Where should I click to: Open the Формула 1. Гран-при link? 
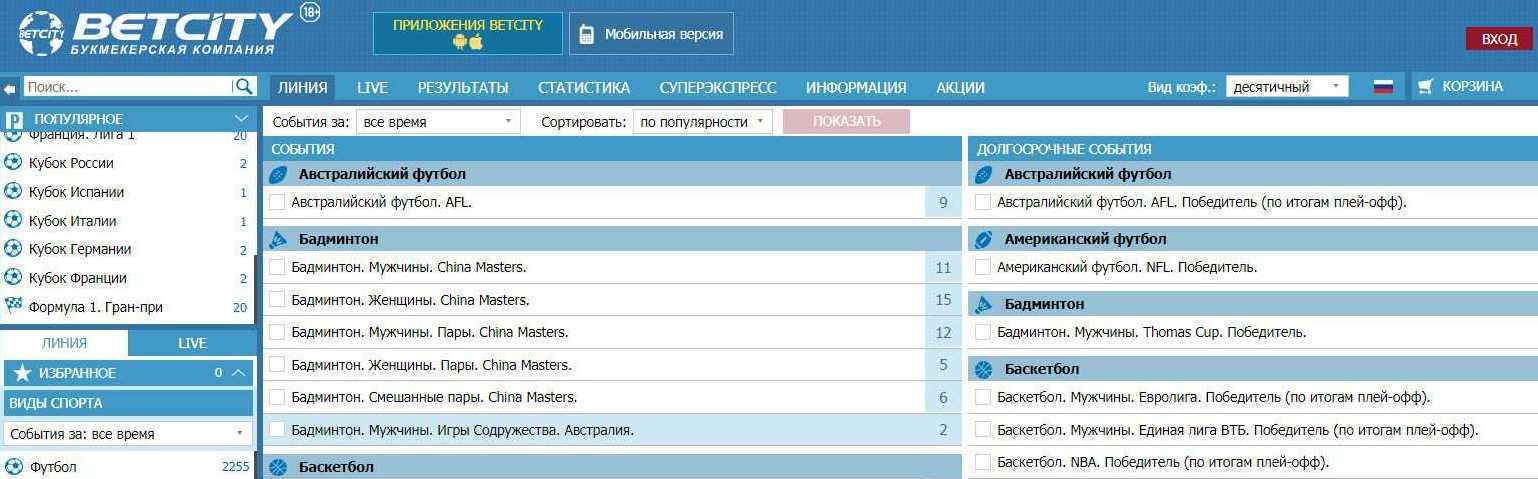point(96,307)
